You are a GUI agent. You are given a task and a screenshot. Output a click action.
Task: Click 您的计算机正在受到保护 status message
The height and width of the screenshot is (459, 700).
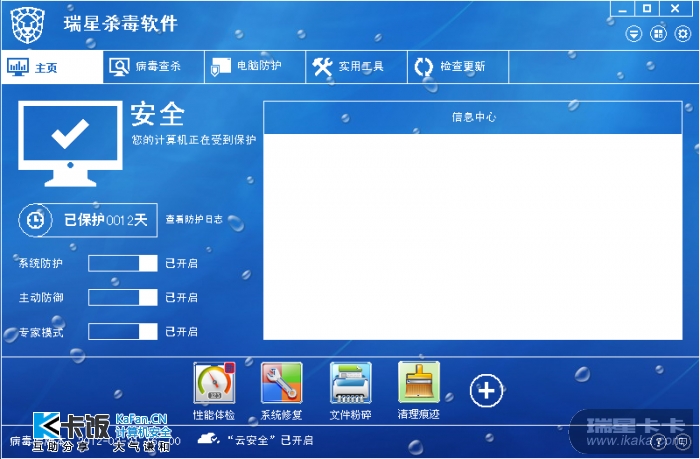coord(194,140)
